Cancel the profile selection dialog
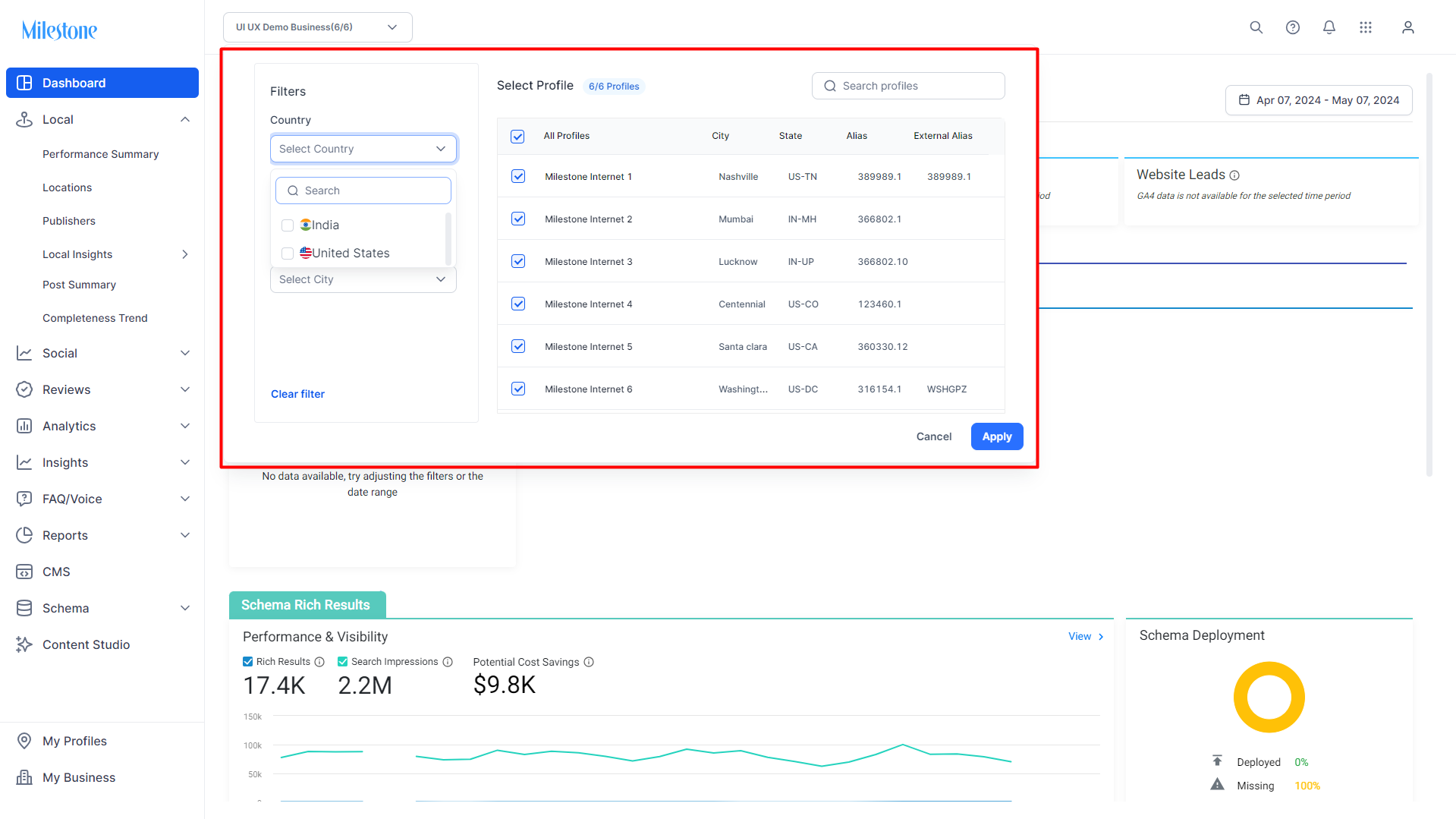Viewport: 1456px width, 819px height. point(934,436)
